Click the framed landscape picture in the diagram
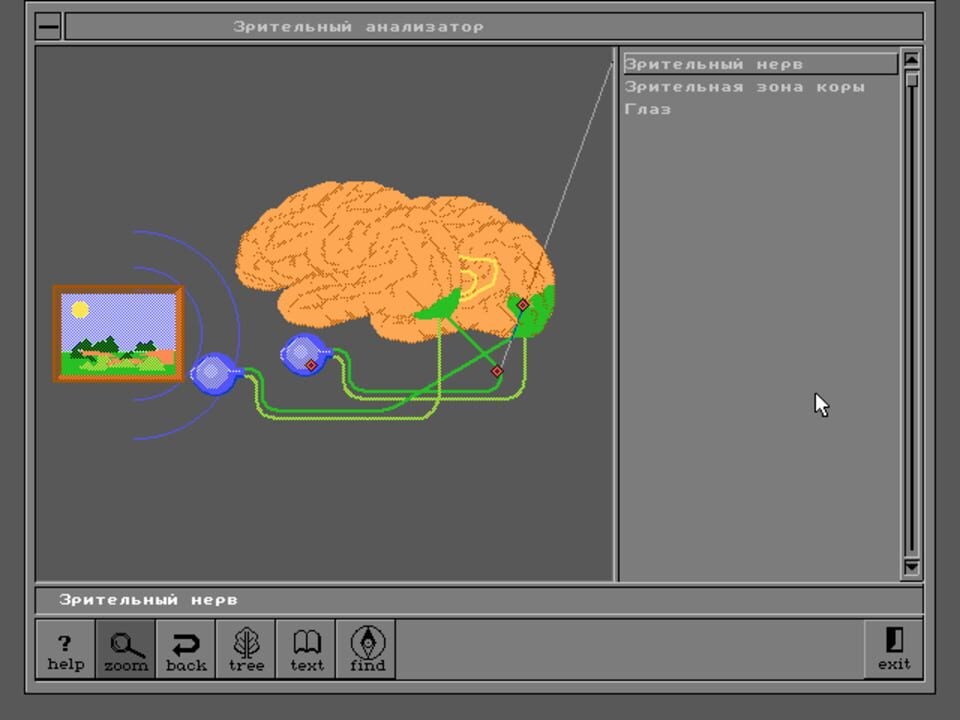The width and height of the screenshot is (960, 720). pyautogui.click(x=118, y=332)
